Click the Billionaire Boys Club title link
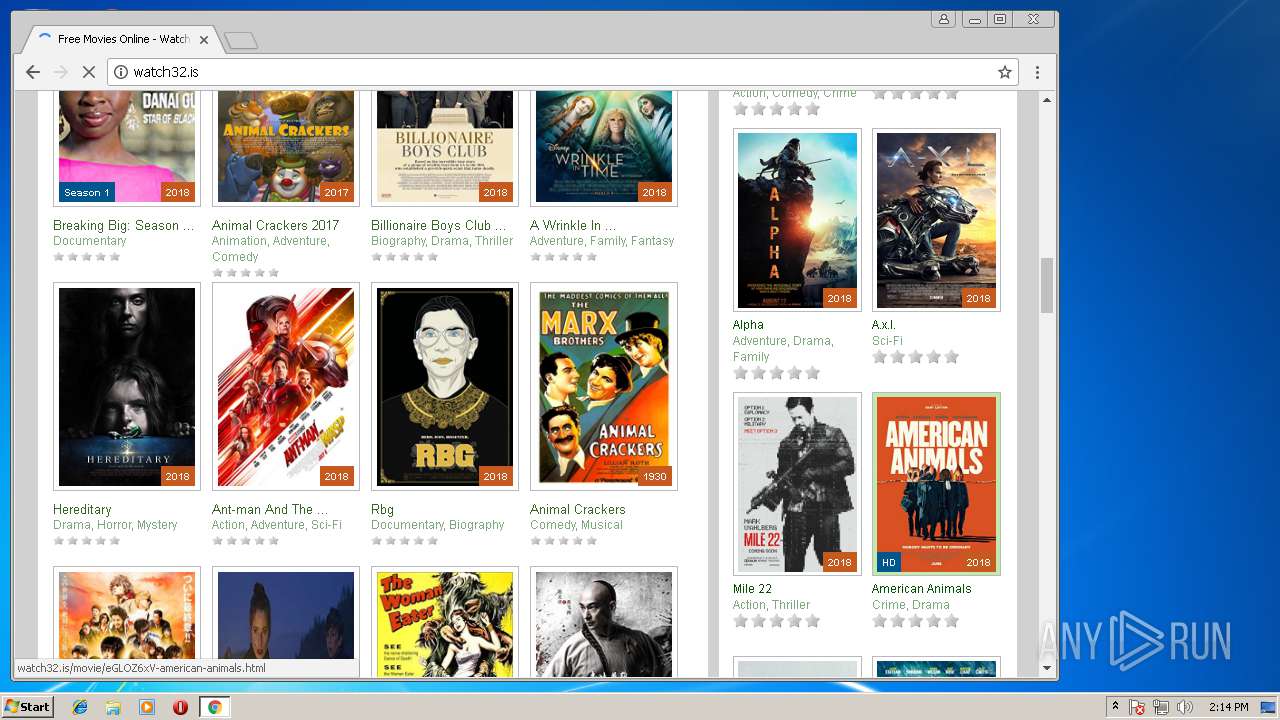The height and width of the screenshot is (720, 1280). (x=438, y=226)
